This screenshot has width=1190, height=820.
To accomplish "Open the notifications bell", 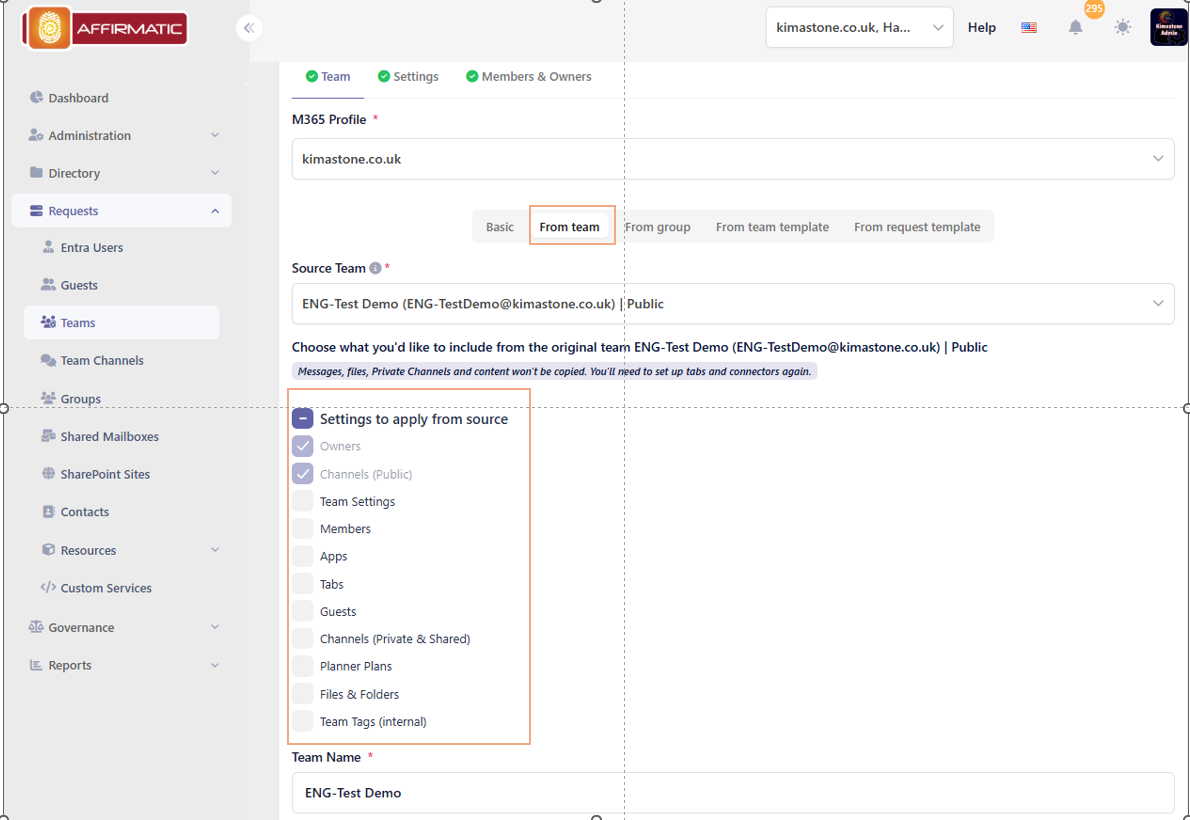I will pos(1075,28).
